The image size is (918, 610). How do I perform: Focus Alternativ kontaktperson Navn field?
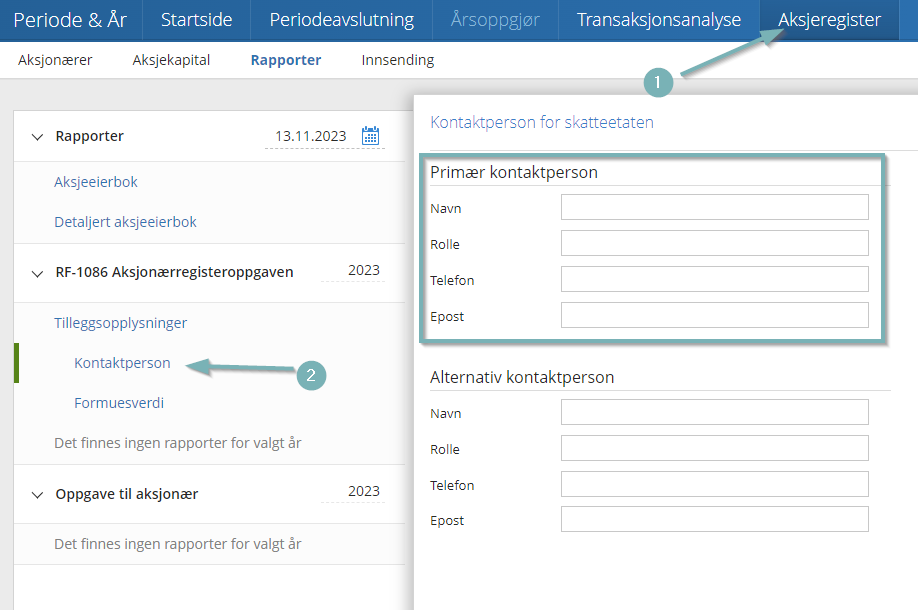click(714, 412)
